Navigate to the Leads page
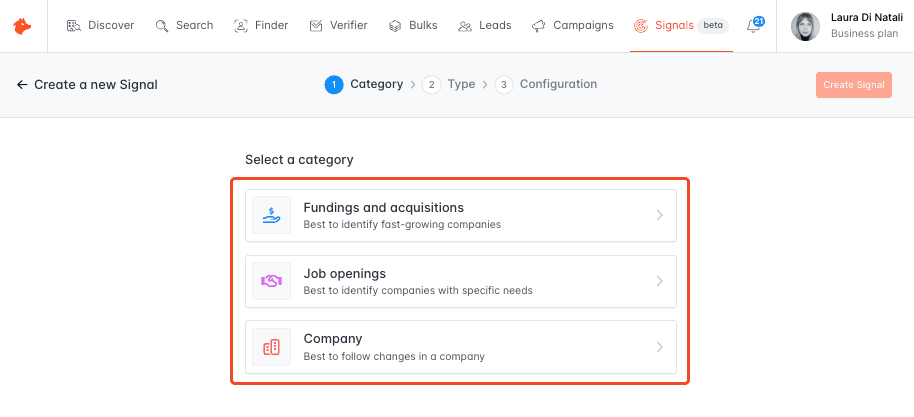Screen dimensions: 914x417 click(x=484, y=26)
